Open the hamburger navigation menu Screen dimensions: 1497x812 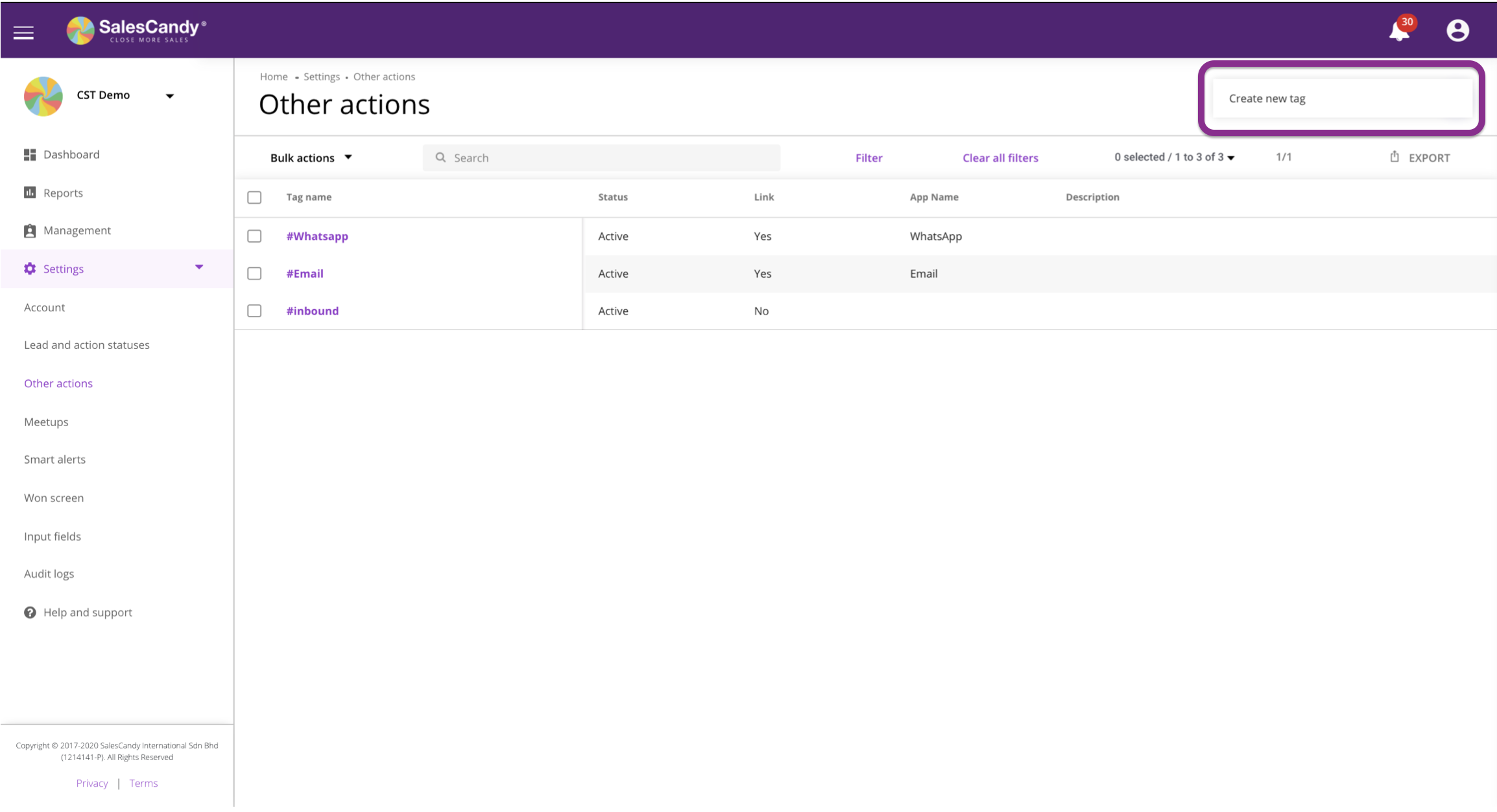pos(23,32)
